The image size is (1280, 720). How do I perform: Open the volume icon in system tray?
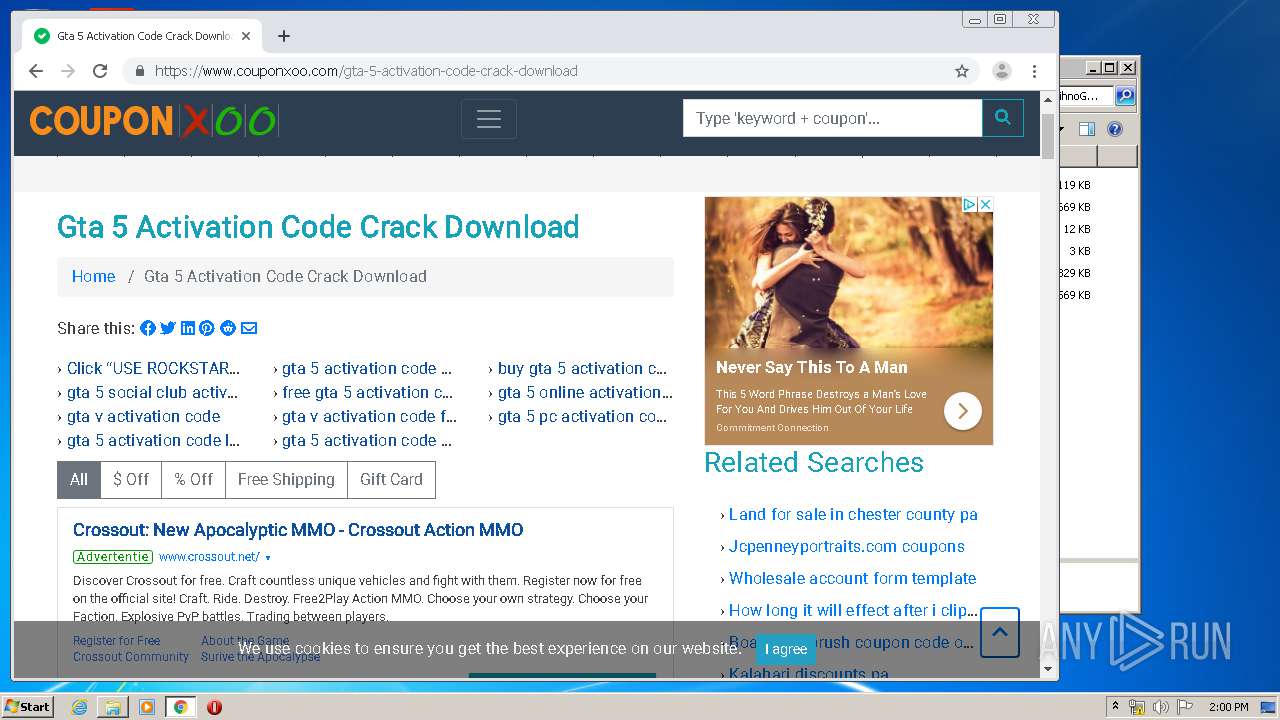1161,707
